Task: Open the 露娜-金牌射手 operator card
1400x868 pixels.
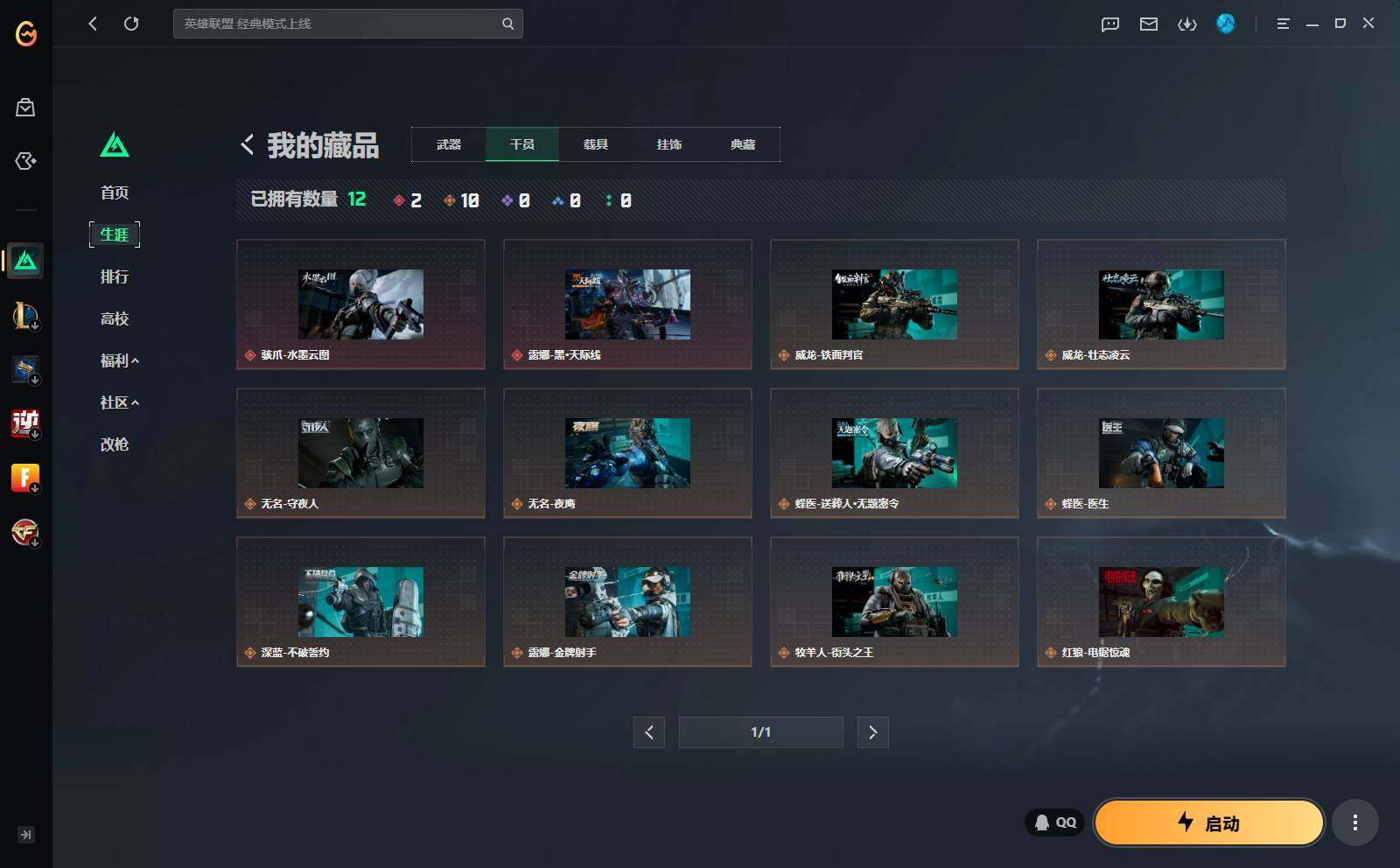Action: coord(627,602)
